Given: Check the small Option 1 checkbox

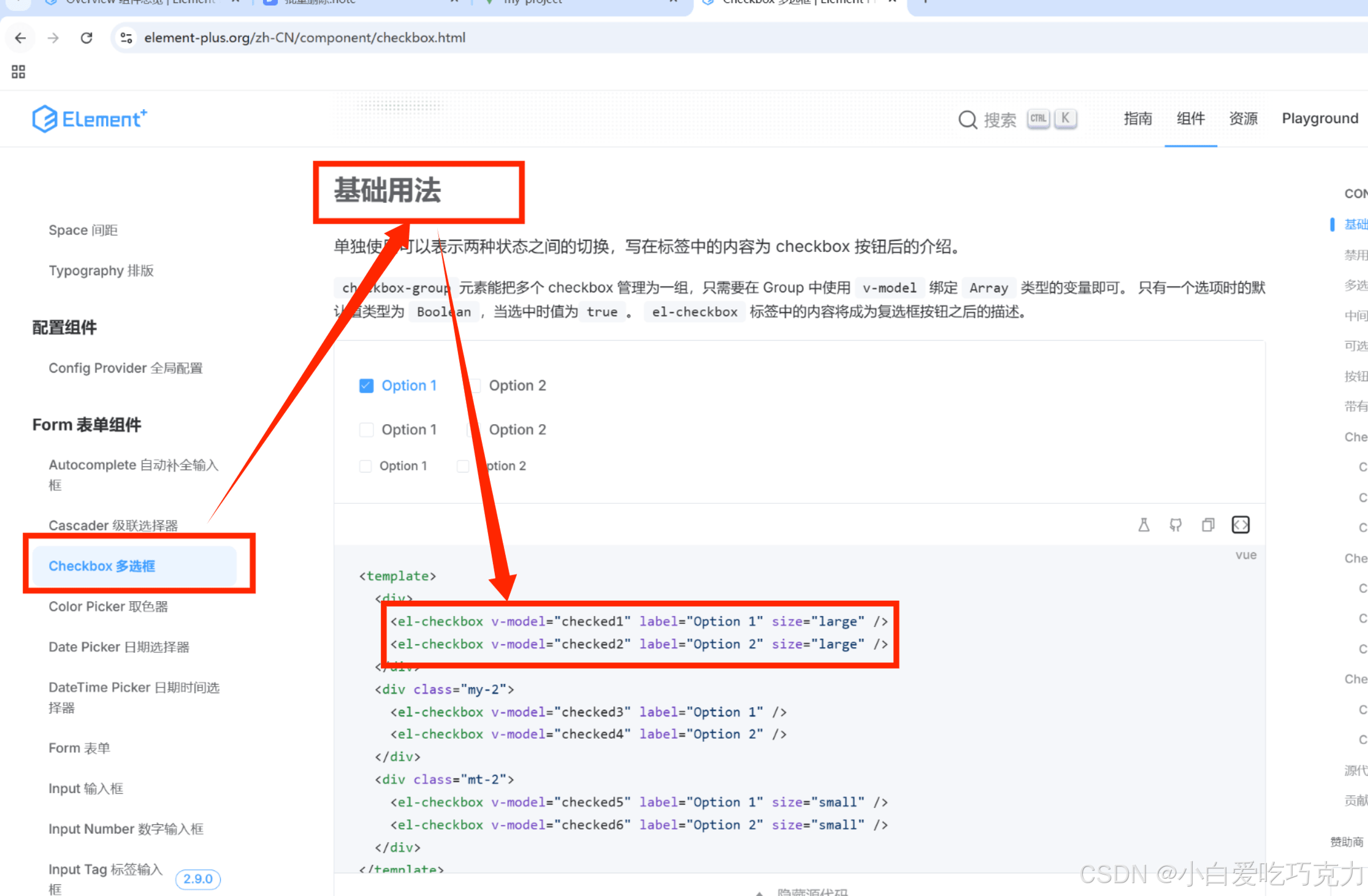Looking at the screenshot, I should (365, 466).
